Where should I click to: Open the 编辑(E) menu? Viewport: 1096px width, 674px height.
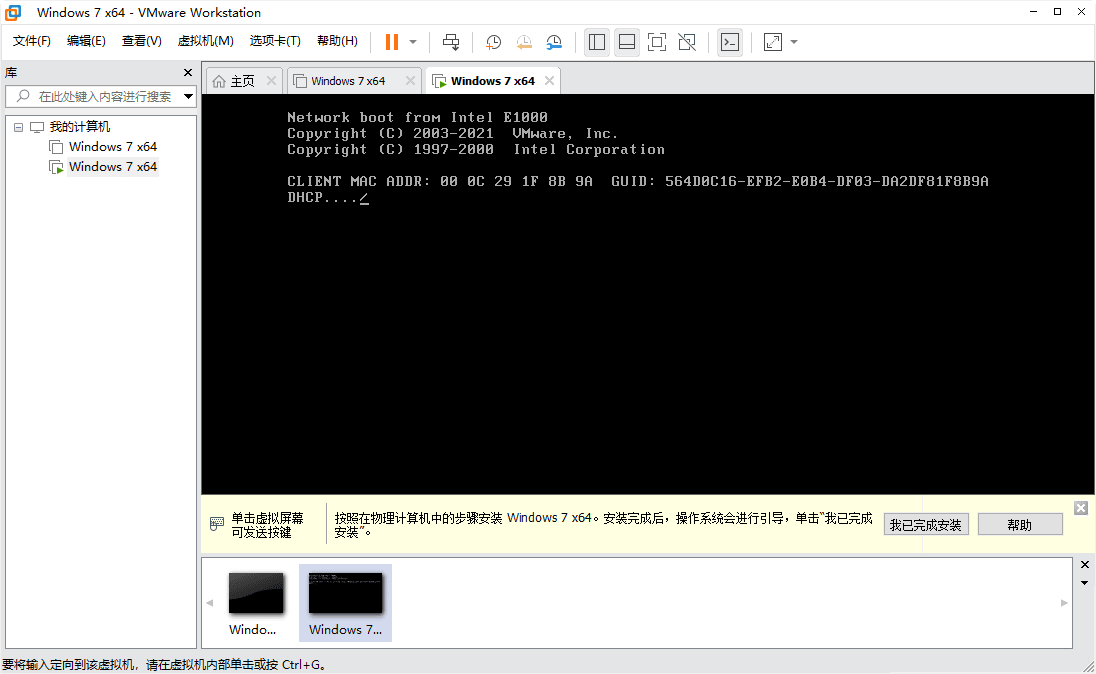[86, 41]
